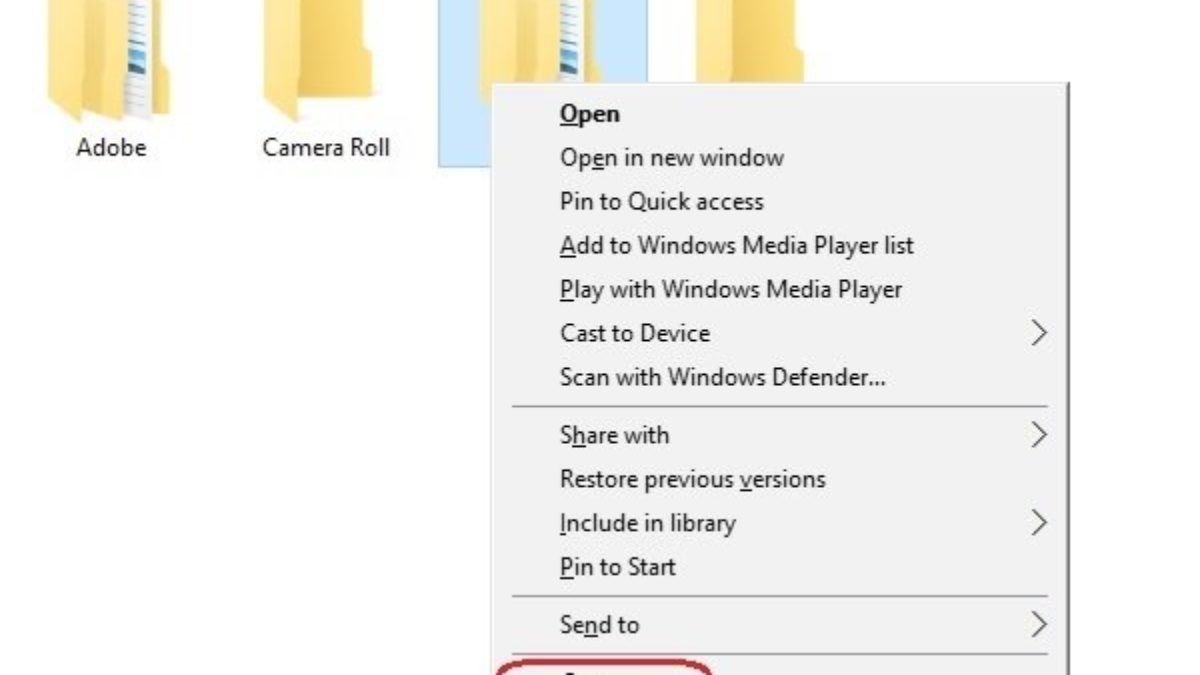Expand the Share with submenu arrow
The width and height of the screenshot is (1200, 675).
[1039, 435]
